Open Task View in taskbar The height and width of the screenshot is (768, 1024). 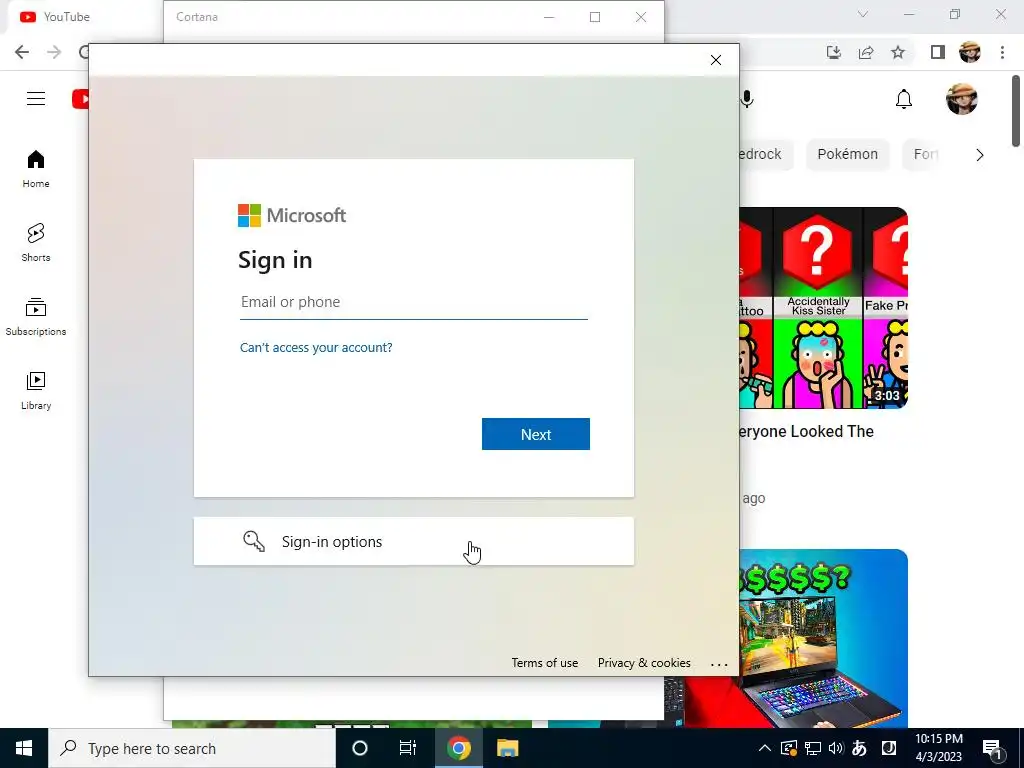point(408,748)
